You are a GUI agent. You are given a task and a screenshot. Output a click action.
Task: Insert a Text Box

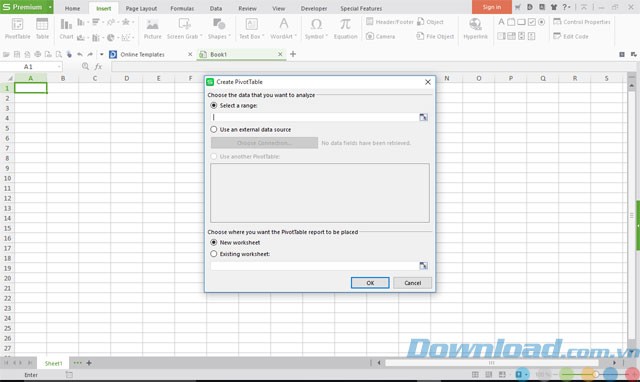pos(251,29)
